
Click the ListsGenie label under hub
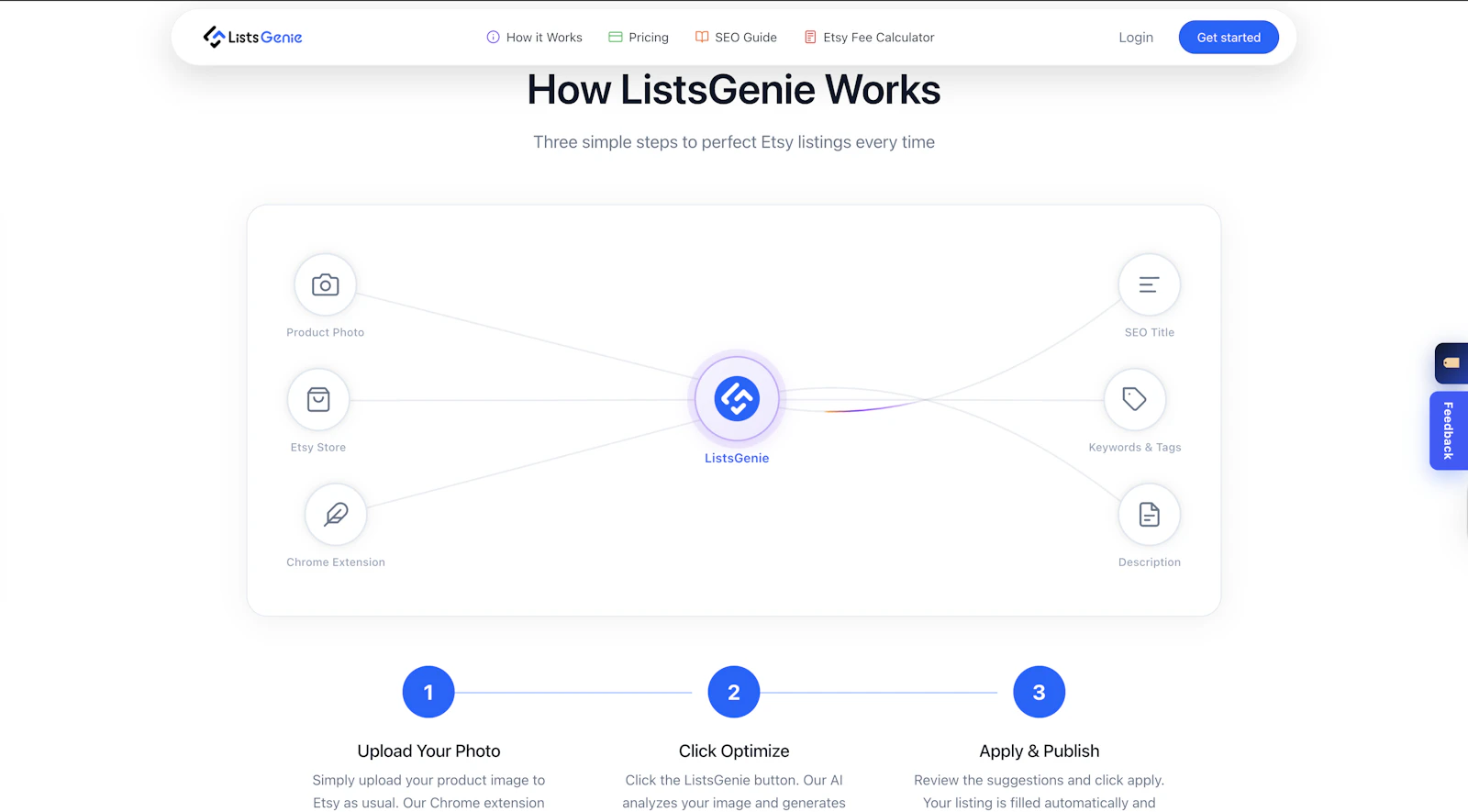[737, 459]
